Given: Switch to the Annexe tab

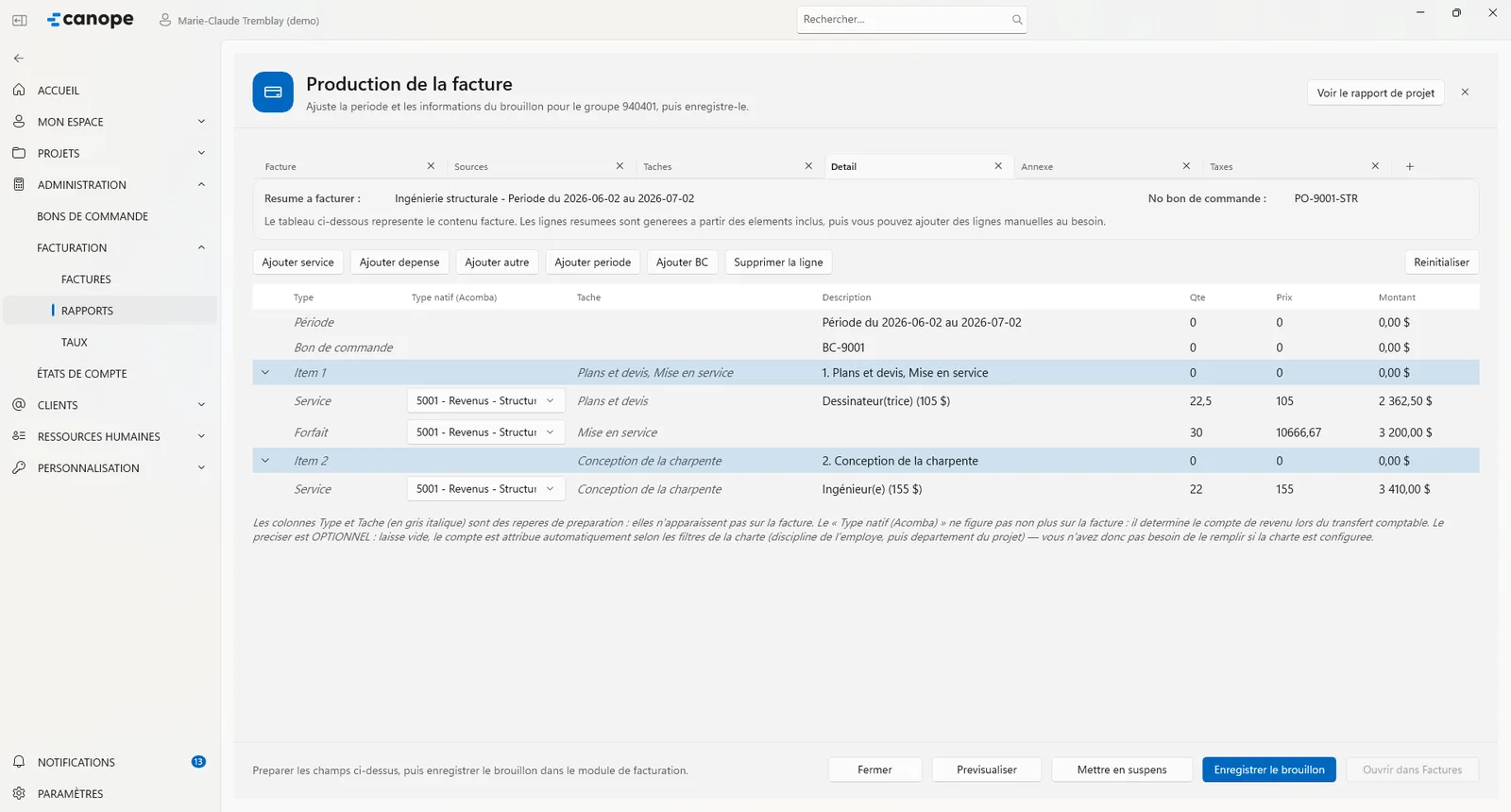Looking at the screenshot, I should click(x=1037, y=167).
